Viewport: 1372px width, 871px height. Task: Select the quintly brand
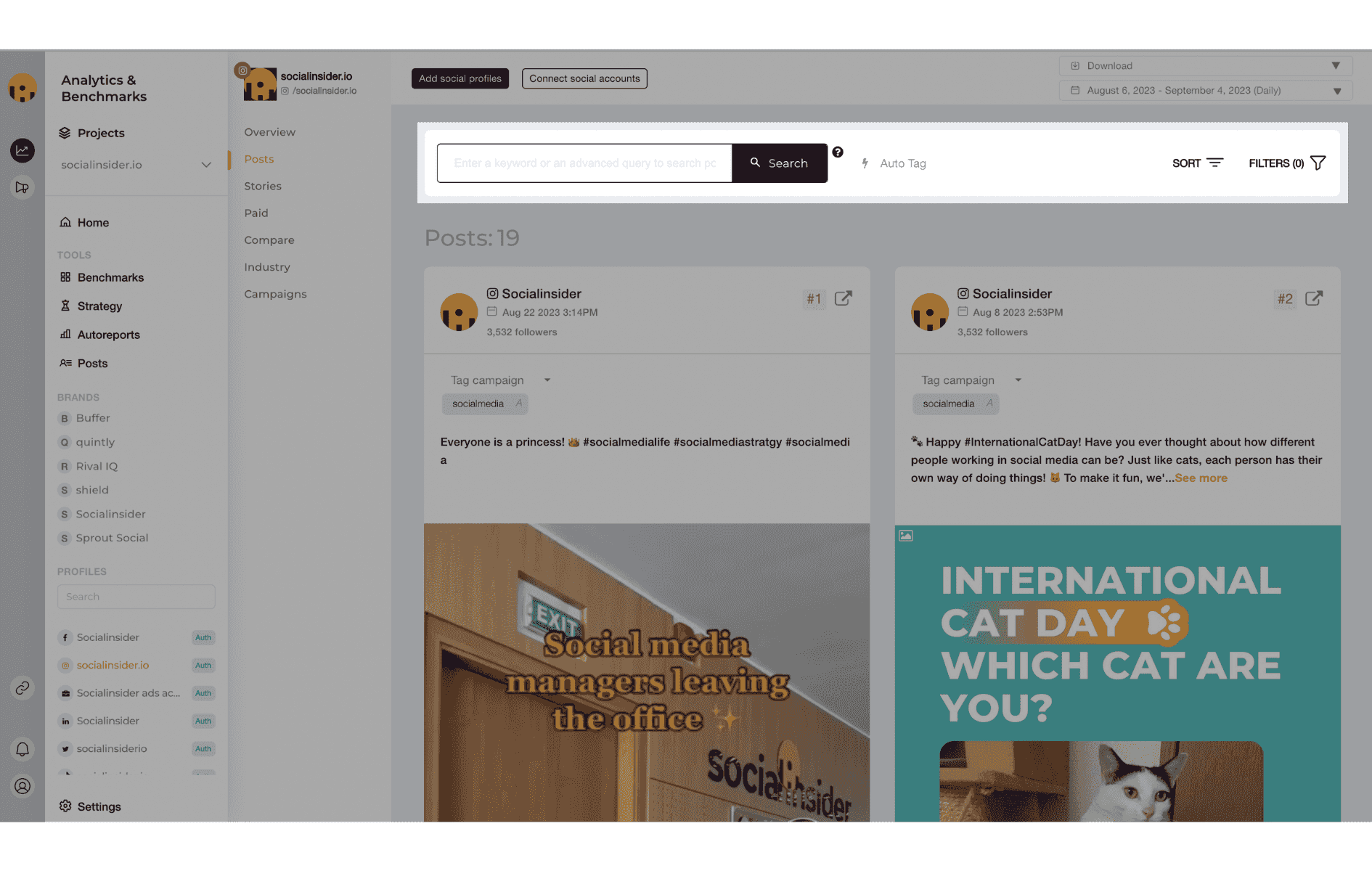(95, 442)
